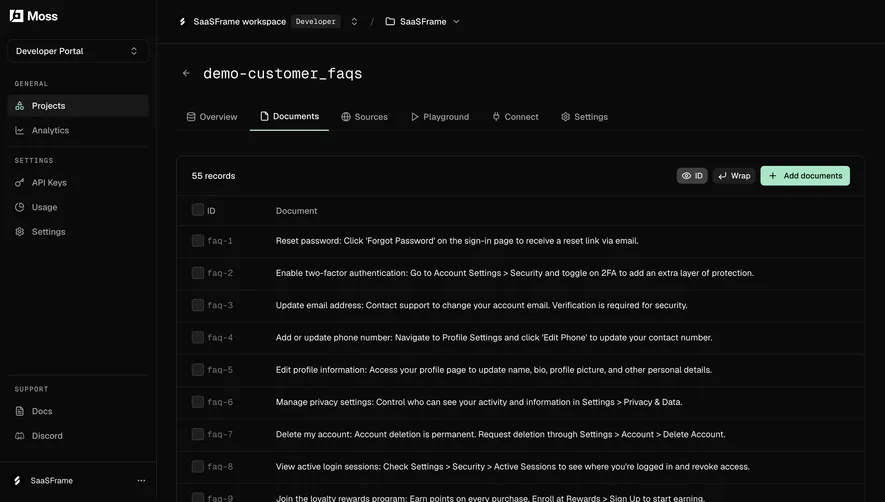Switch to the Sources tab
This screenshot has height=502, width=885.
365,117
